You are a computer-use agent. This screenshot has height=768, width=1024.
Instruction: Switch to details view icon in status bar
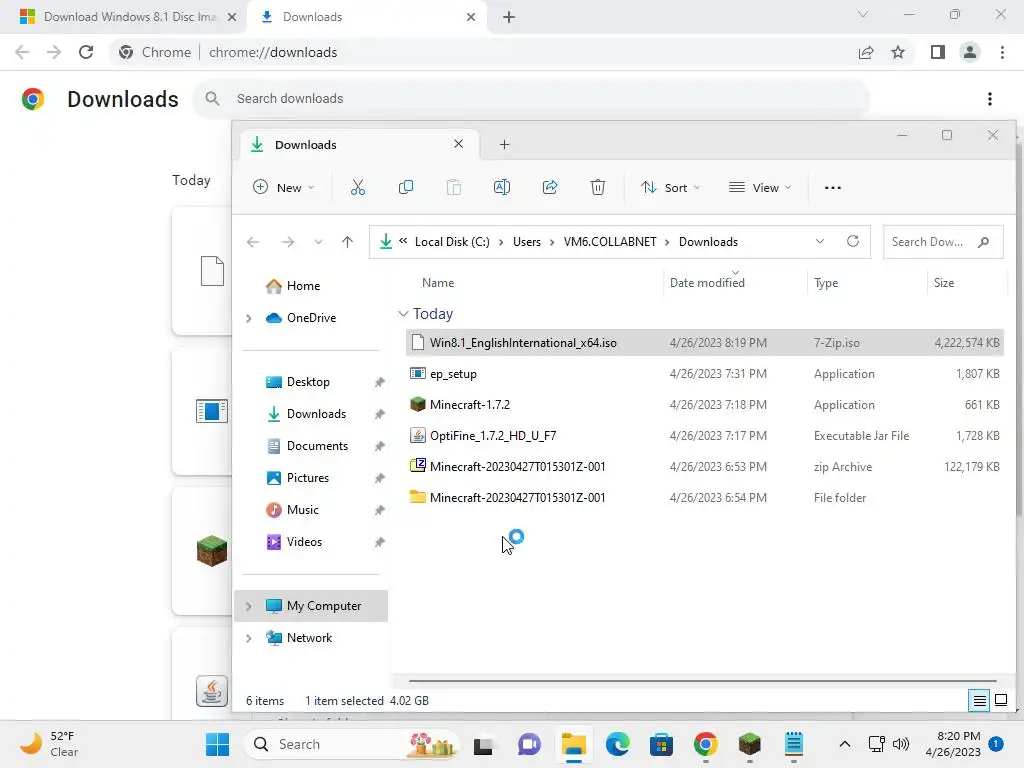980,701
